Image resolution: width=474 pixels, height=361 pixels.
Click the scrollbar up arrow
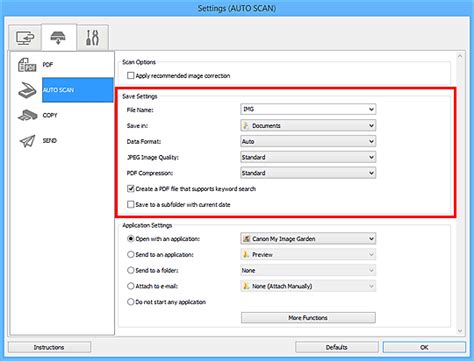click(460, 56)
